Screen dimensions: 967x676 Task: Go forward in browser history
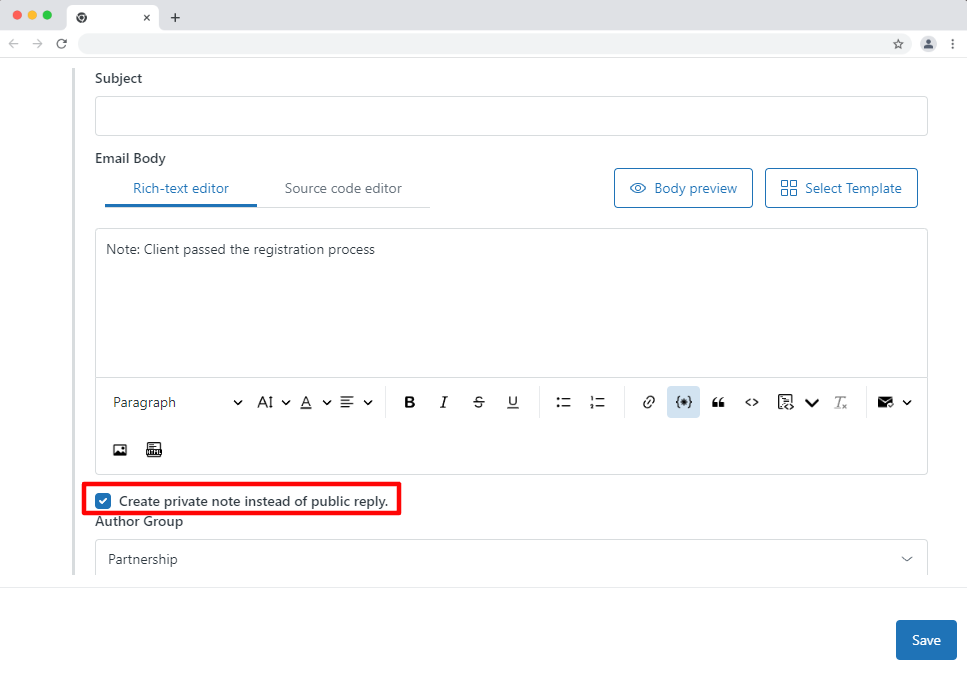coord(38,44)
